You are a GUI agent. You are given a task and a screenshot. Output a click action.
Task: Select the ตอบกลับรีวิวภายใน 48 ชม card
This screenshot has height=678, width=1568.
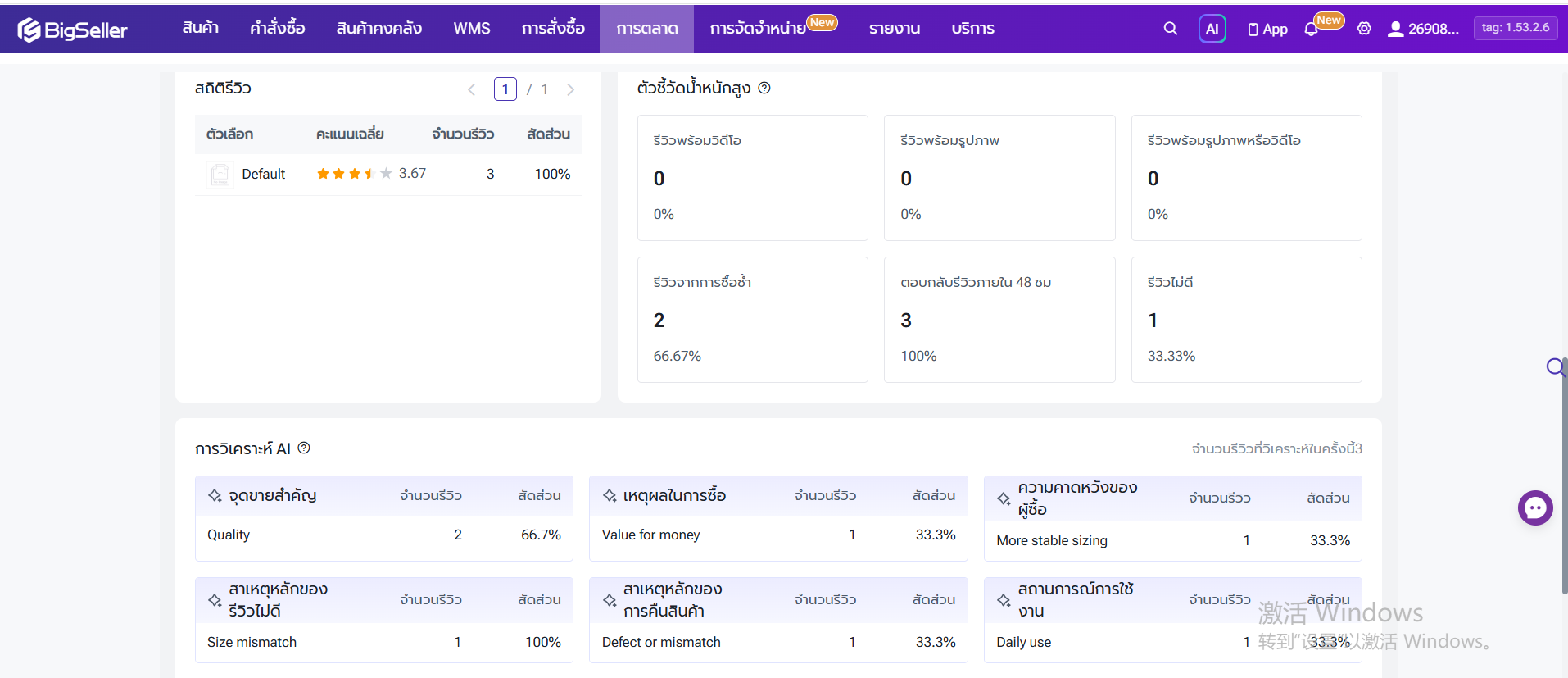coord(999,320)
